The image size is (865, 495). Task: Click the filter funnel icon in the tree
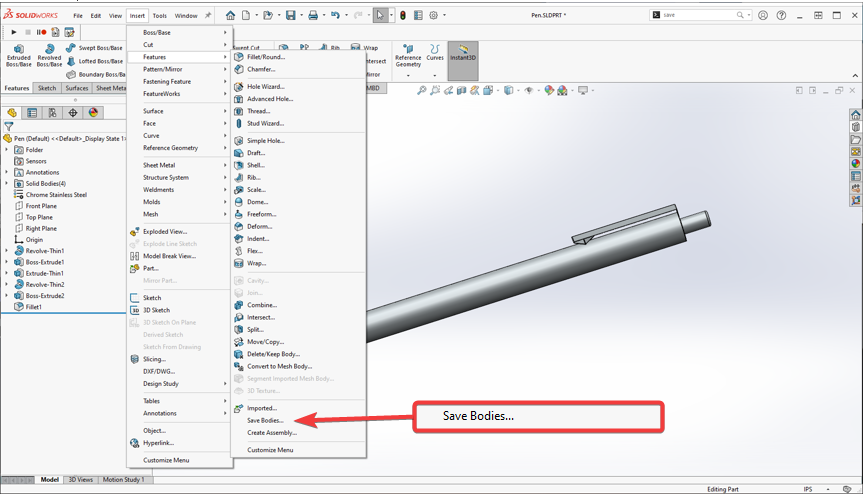point(9,126)
